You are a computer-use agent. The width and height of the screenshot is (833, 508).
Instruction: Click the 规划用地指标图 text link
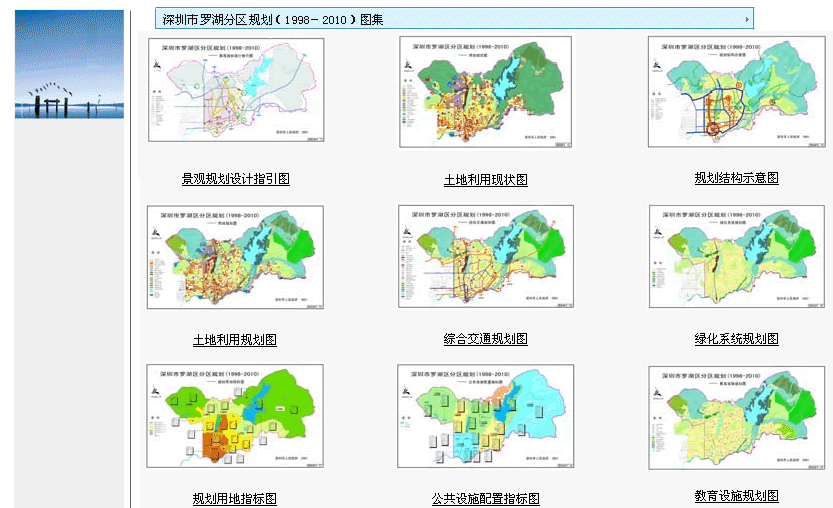pyautogui.click(x=235, y=498)
